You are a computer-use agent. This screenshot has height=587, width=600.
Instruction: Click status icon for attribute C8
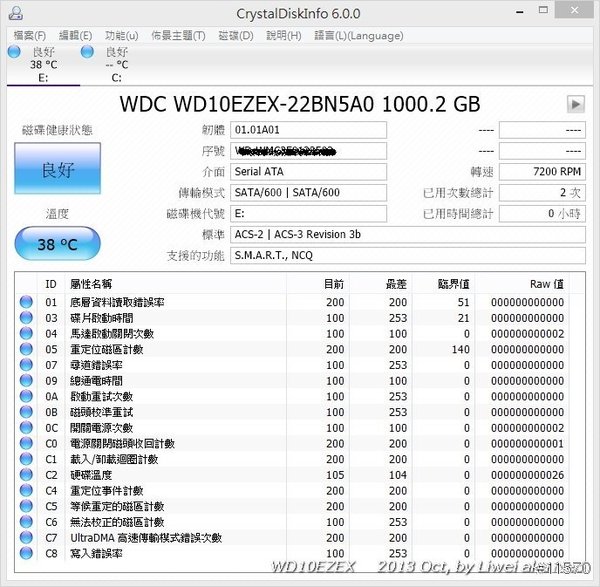(26, 553)
